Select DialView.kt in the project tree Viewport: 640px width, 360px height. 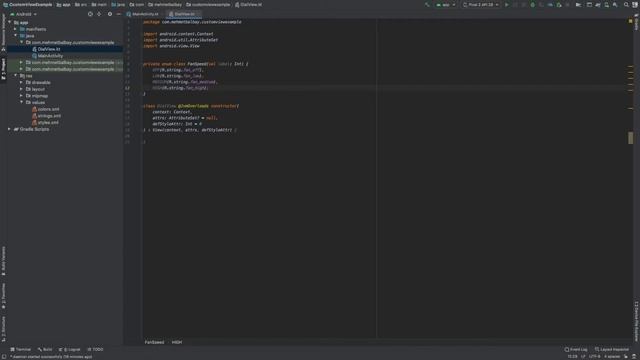(x=49, y=49)
